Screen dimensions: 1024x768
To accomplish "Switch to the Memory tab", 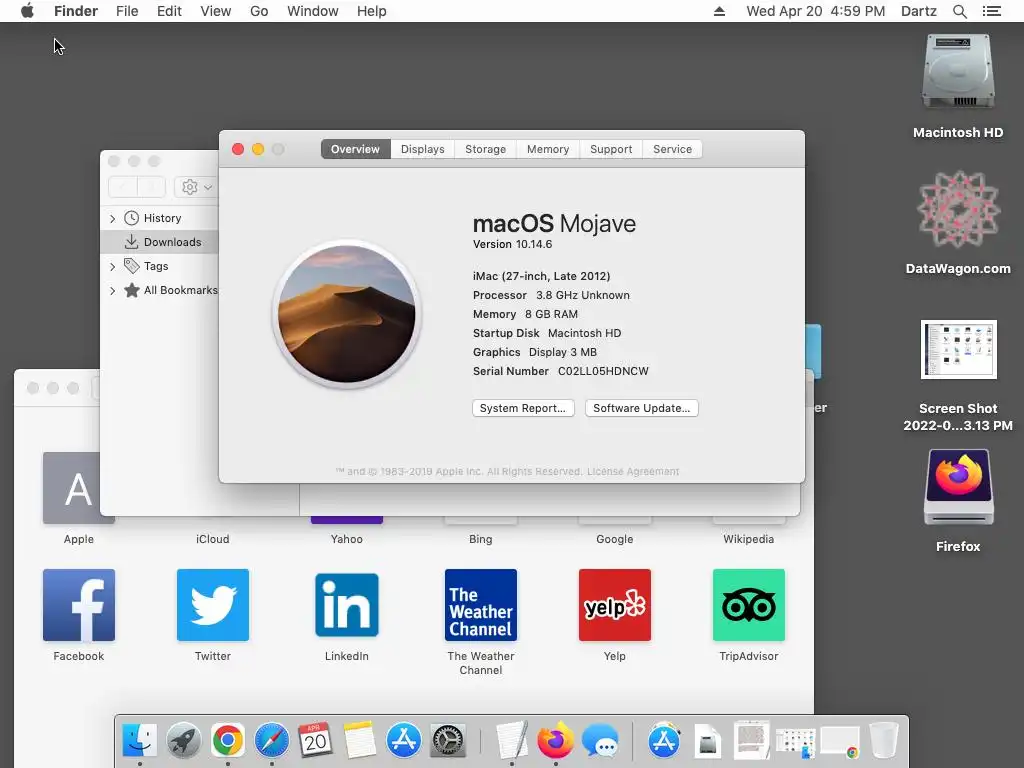I will 548,149.
